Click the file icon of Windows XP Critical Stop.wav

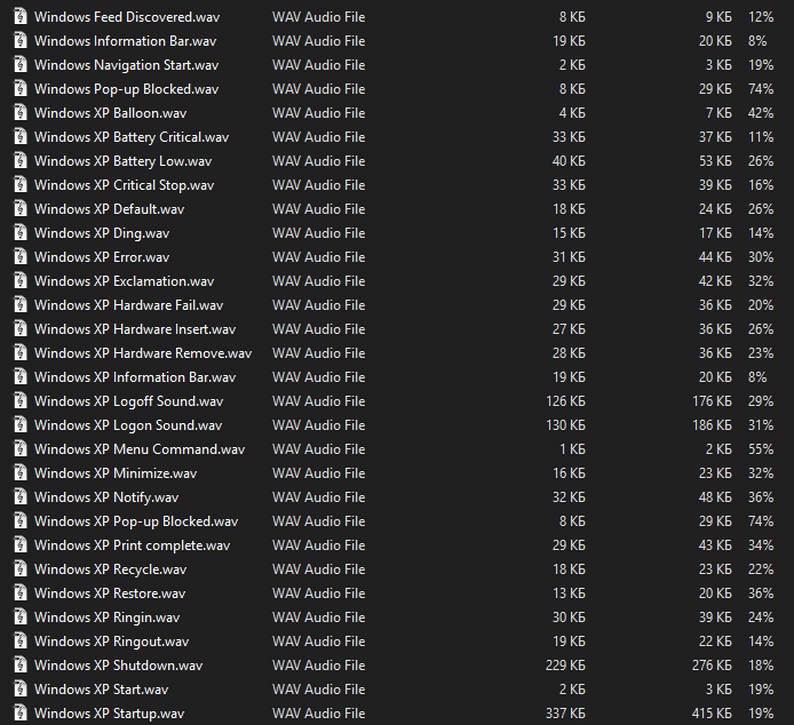pyautogui.click(x=20, y=185)
